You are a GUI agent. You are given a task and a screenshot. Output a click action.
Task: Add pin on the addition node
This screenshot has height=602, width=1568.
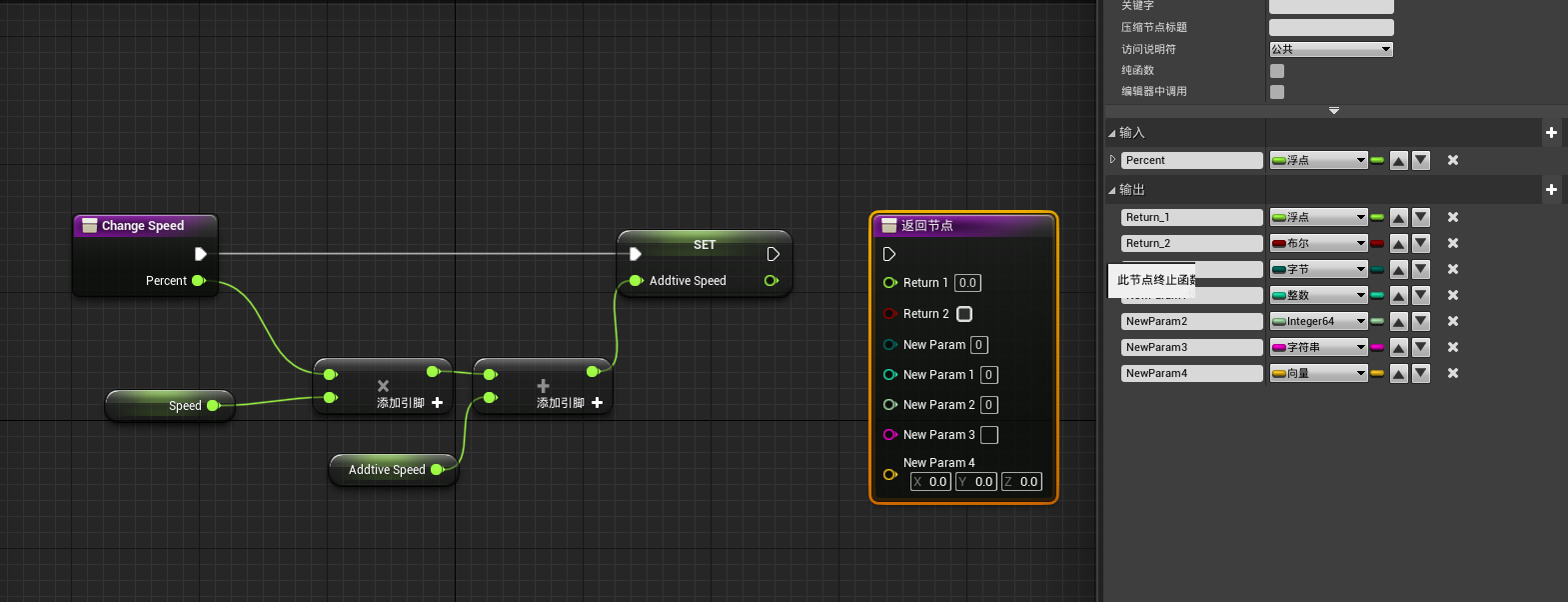[x=597, y=403]
